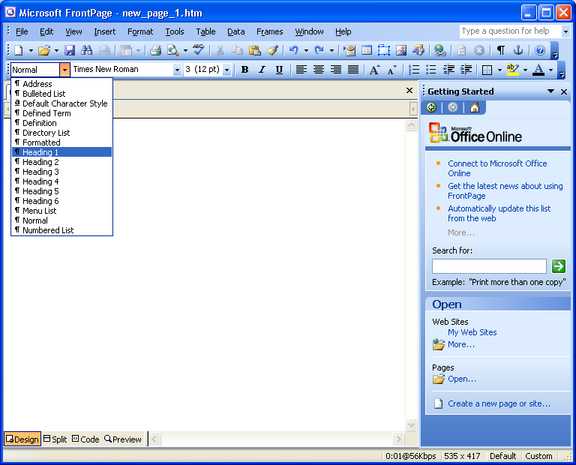Open the Font name dropdown
The height and width of the screenshot is (465, 576).
[177, 69]
